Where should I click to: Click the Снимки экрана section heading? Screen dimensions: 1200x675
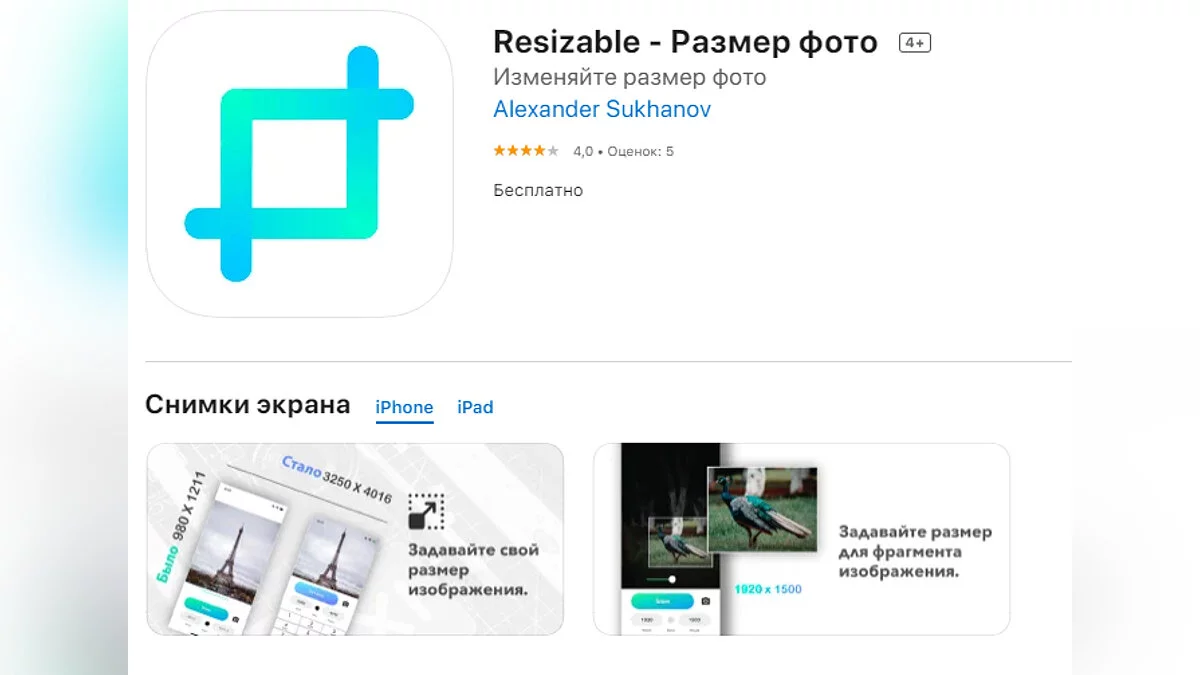248,404
